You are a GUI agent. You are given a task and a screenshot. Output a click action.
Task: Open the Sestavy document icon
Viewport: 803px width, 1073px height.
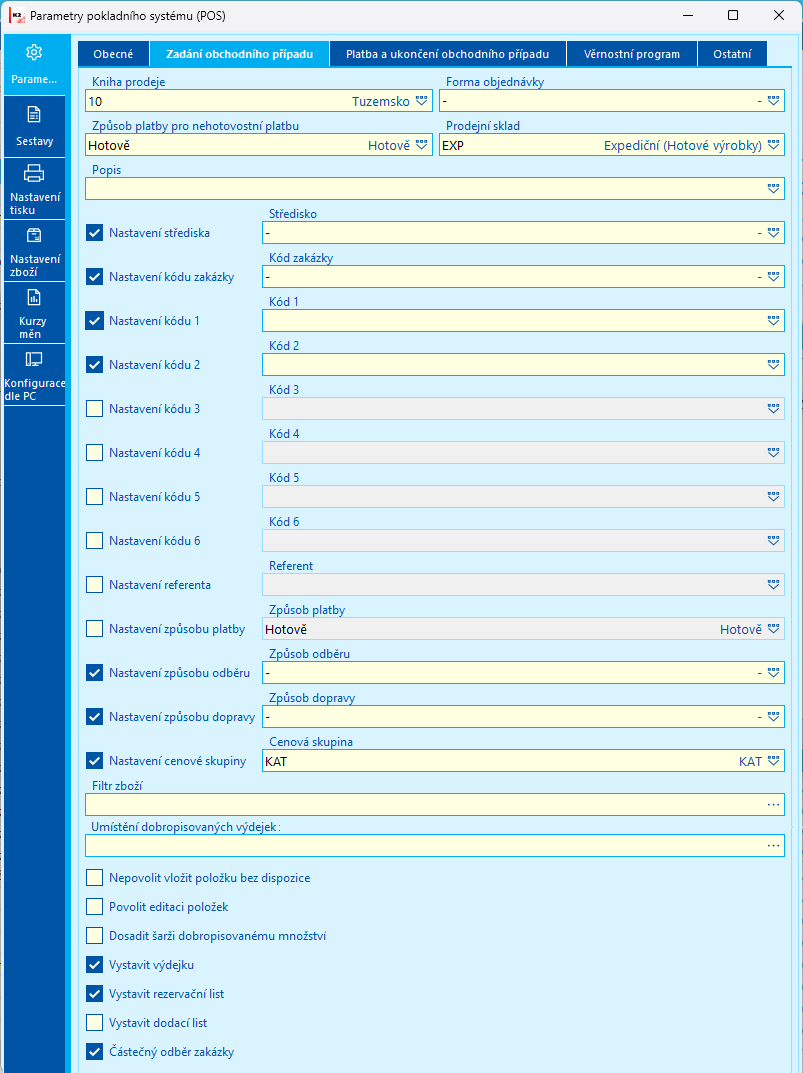pyautogui.click(x=34, y=114)
